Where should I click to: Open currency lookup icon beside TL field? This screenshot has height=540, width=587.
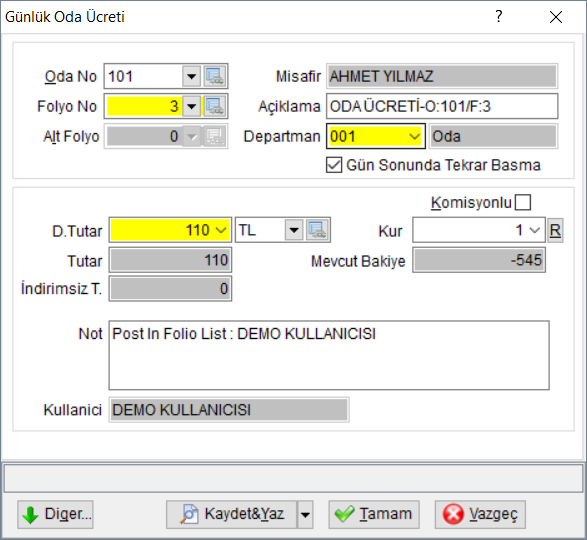317,230
